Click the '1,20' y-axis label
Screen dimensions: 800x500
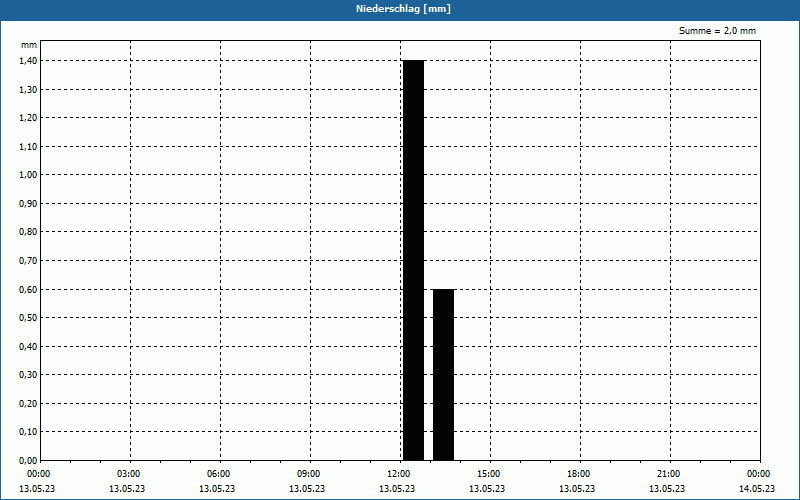point(28,118)
